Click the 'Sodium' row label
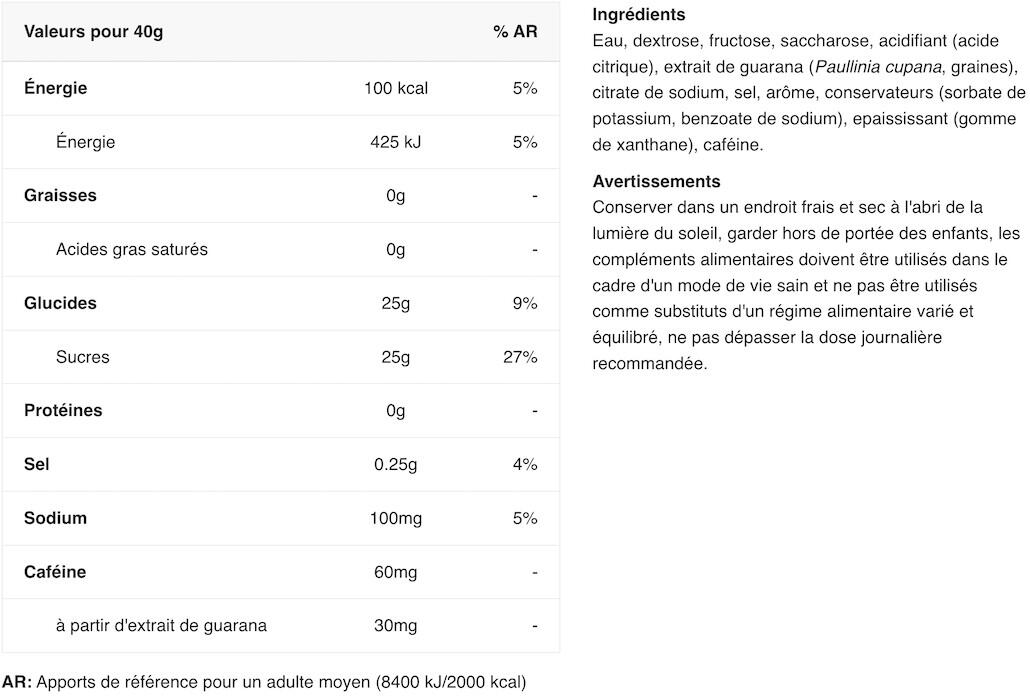 [x=55, y=518]
